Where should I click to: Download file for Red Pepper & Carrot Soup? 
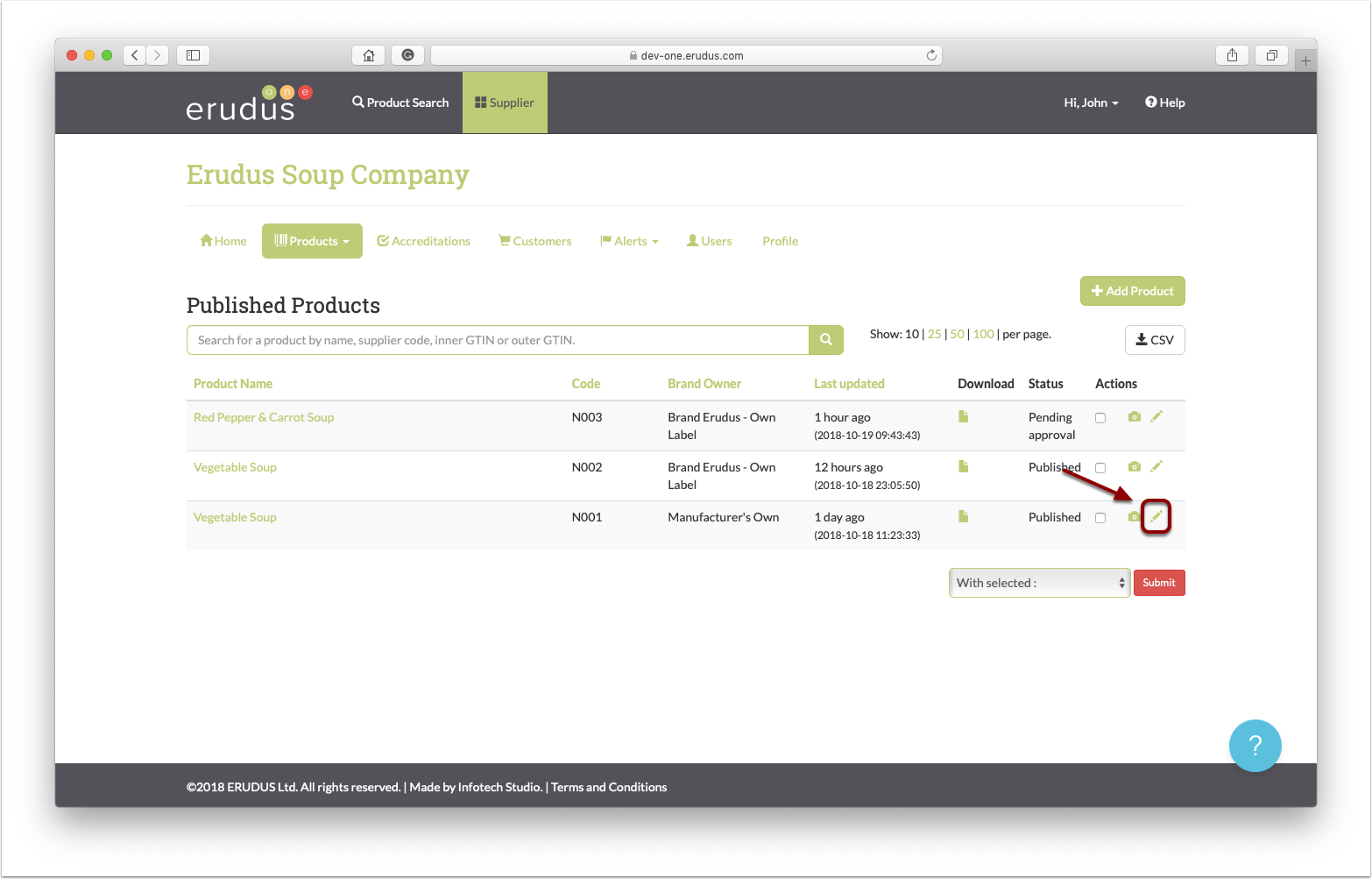point(963,416)
